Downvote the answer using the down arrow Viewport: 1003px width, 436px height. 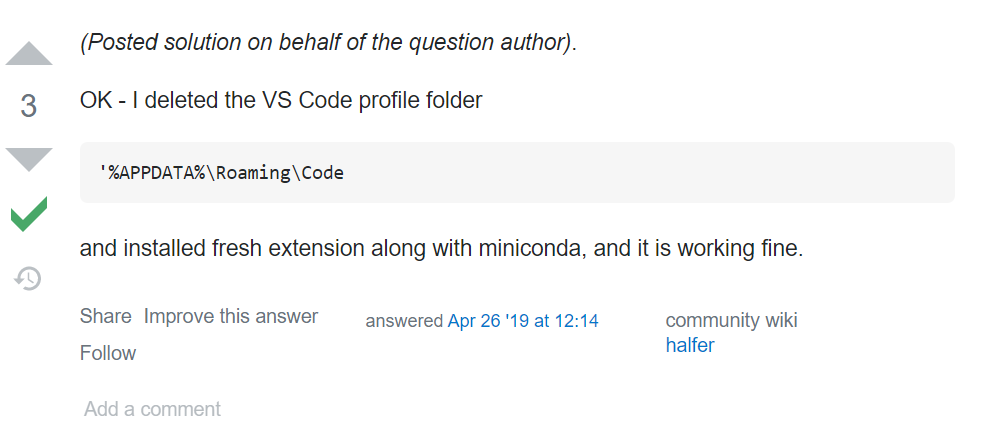[x=29, y=159]
